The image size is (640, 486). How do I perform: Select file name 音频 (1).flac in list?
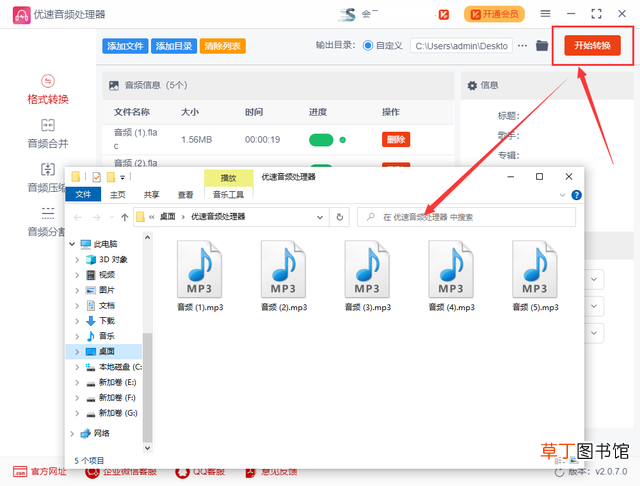tap(136, 139)
